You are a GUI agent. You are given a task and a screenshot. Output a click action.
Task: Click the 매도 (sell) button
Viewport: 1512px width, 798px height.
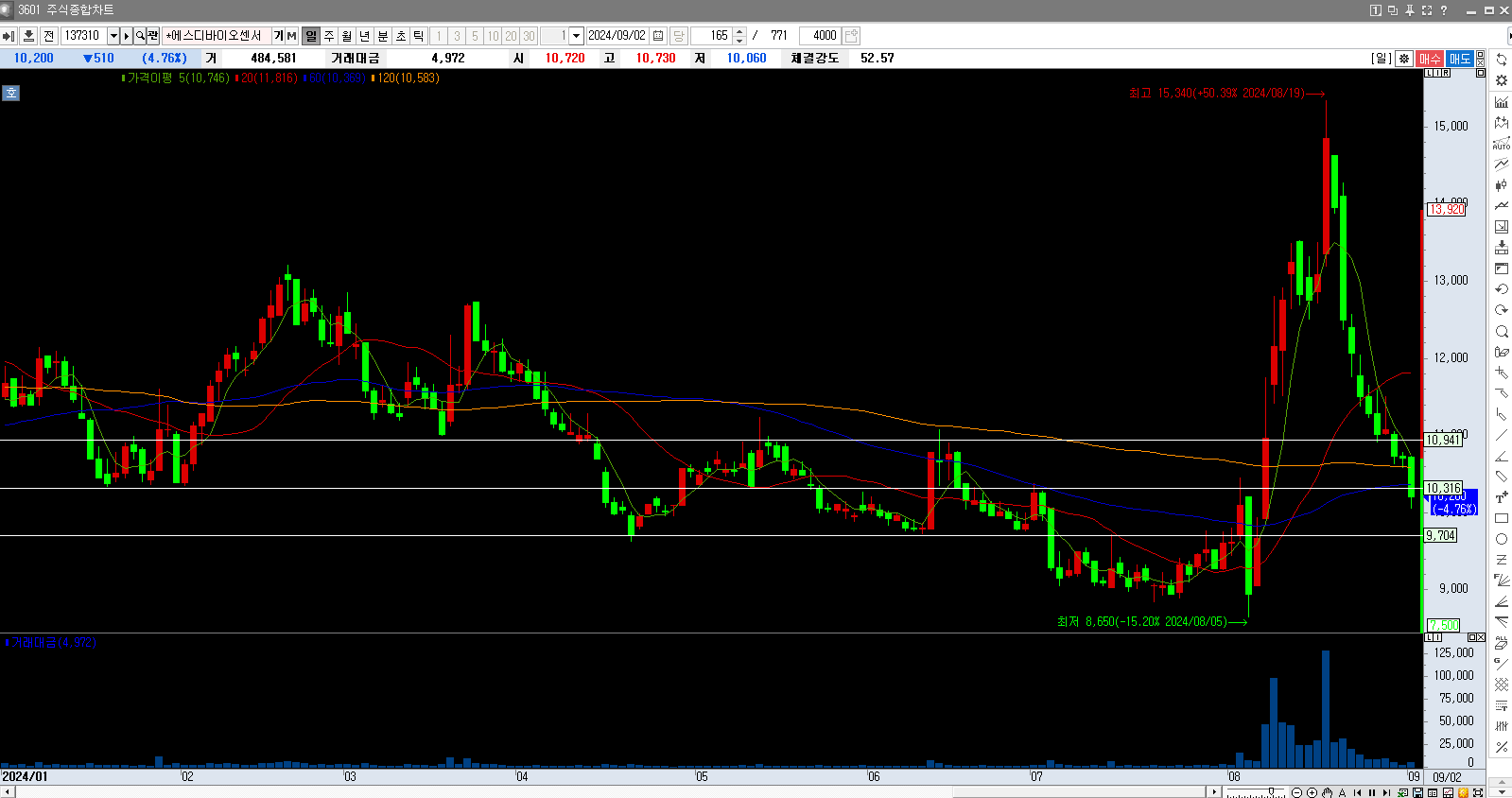(x=1460, y=59)
